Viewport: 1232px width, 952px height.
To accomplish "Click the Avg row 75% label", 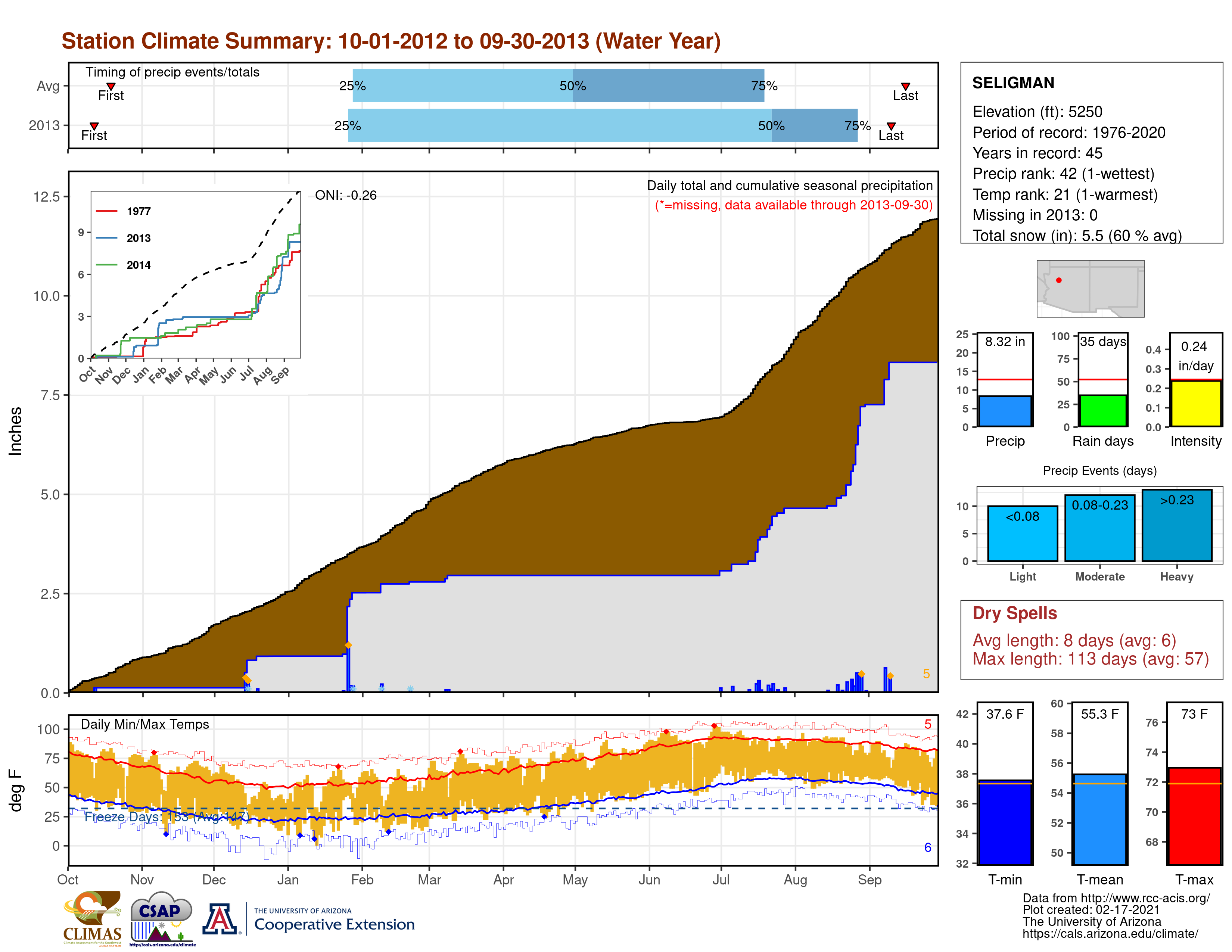I will click(x=764, y=86).
